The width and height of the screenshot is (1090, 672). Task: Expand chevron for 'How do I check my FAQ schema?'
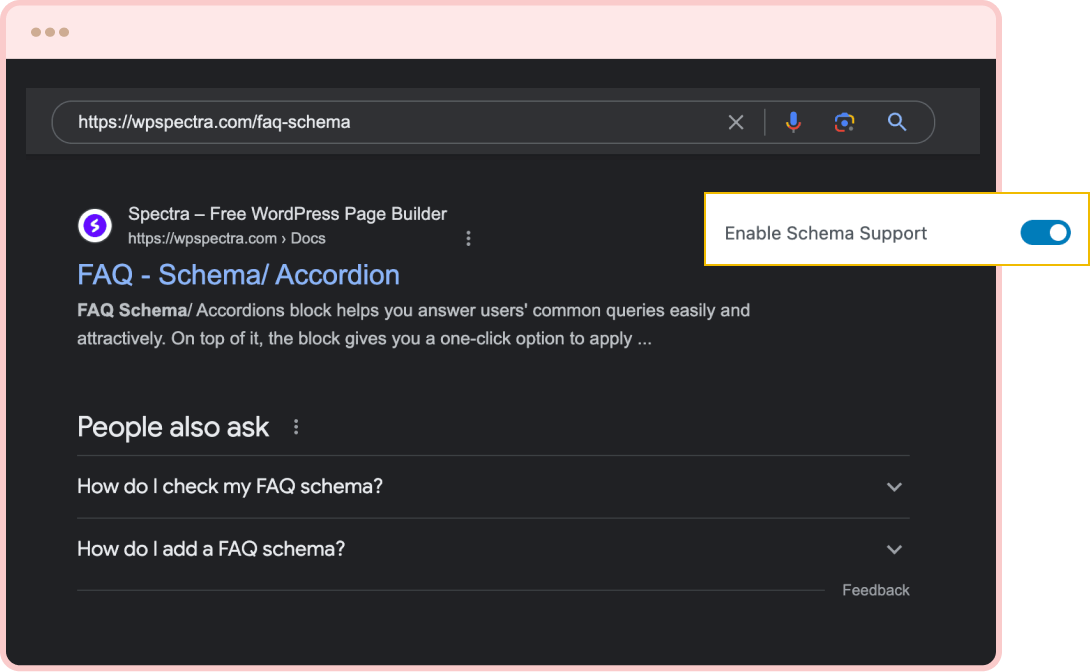click(894, 487)
